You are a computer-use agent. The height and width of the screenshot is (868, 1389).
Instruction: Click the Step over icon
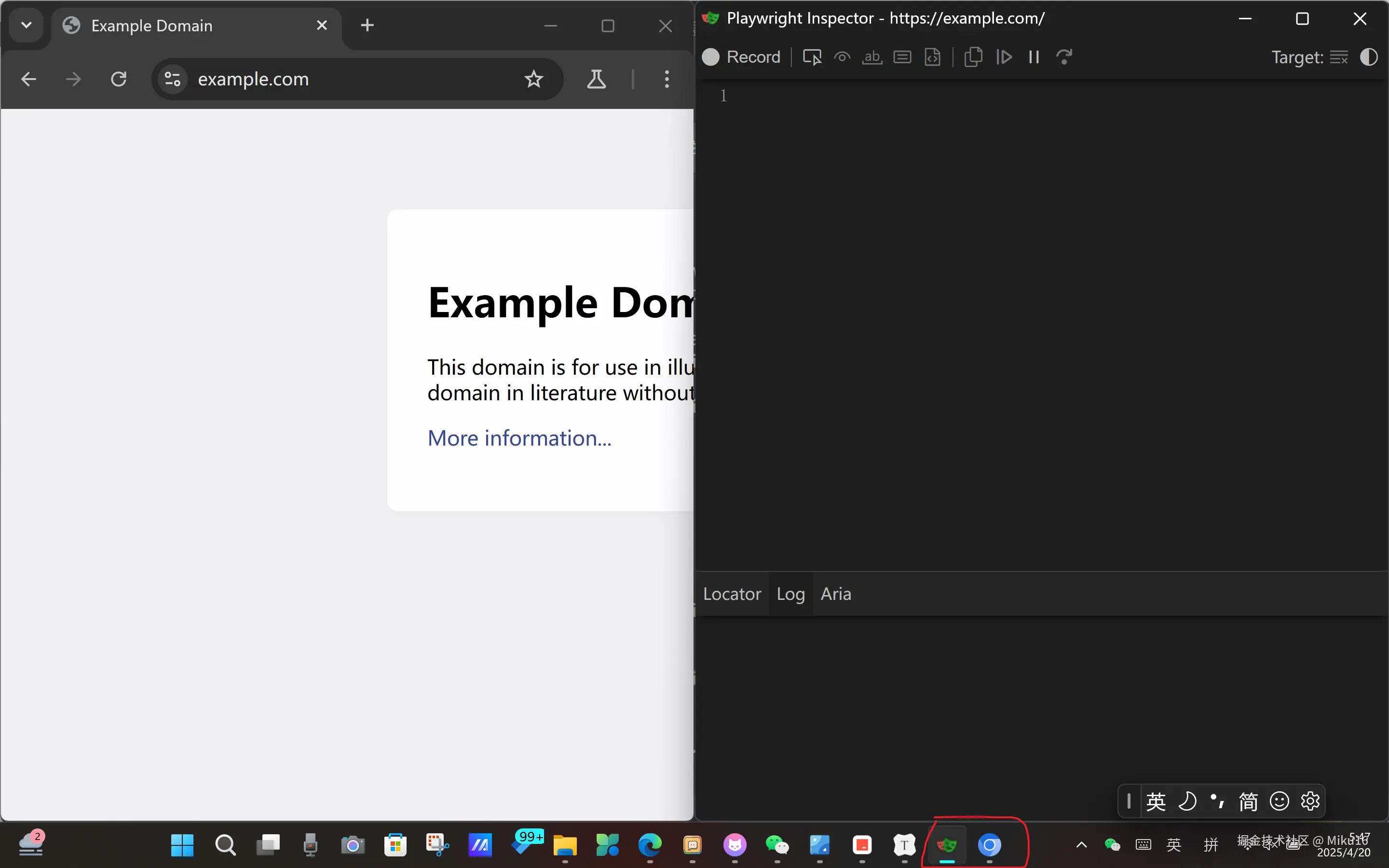[1064, 57]
